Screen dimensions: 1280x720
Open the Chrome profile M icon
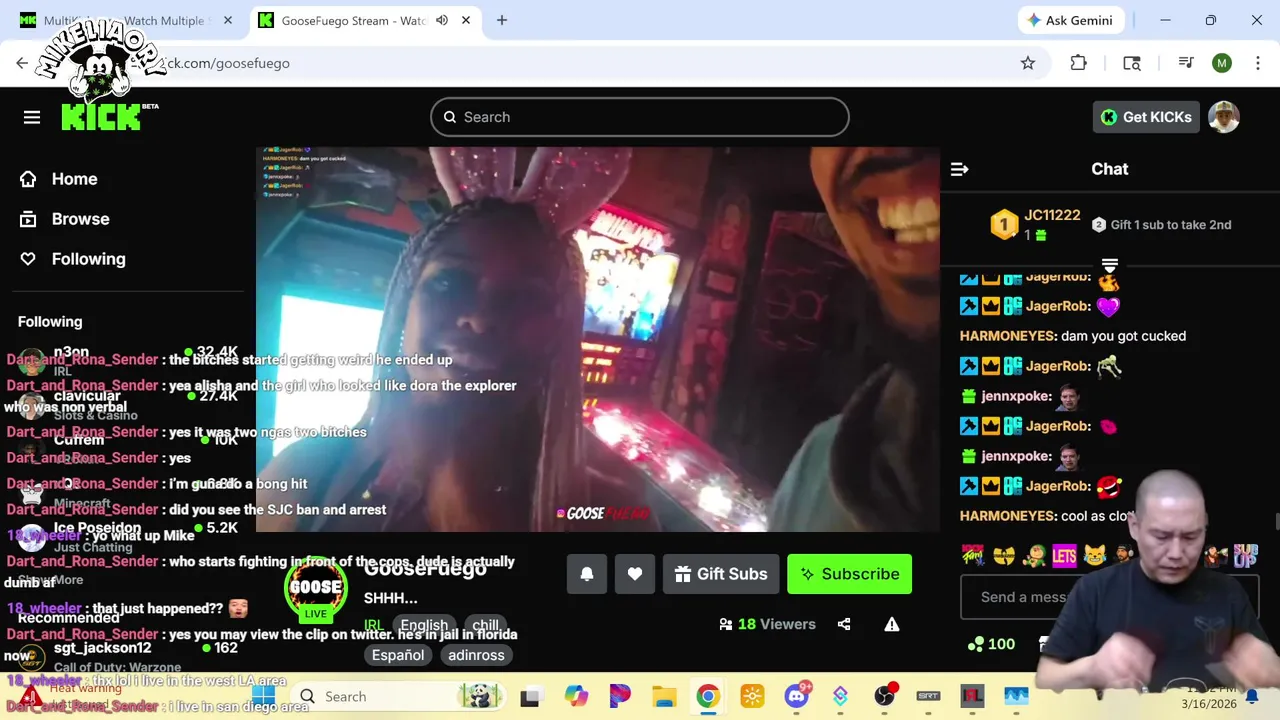pyautogui.click(x=1222, y=63)
